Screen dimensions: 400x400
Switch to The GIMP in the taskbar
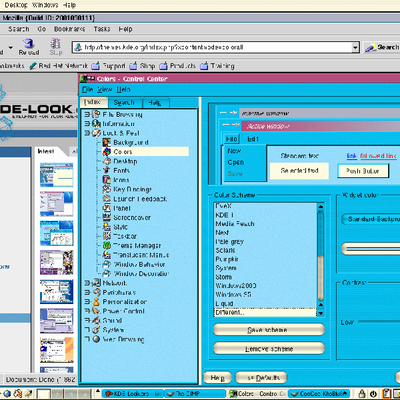click(195, 394)
